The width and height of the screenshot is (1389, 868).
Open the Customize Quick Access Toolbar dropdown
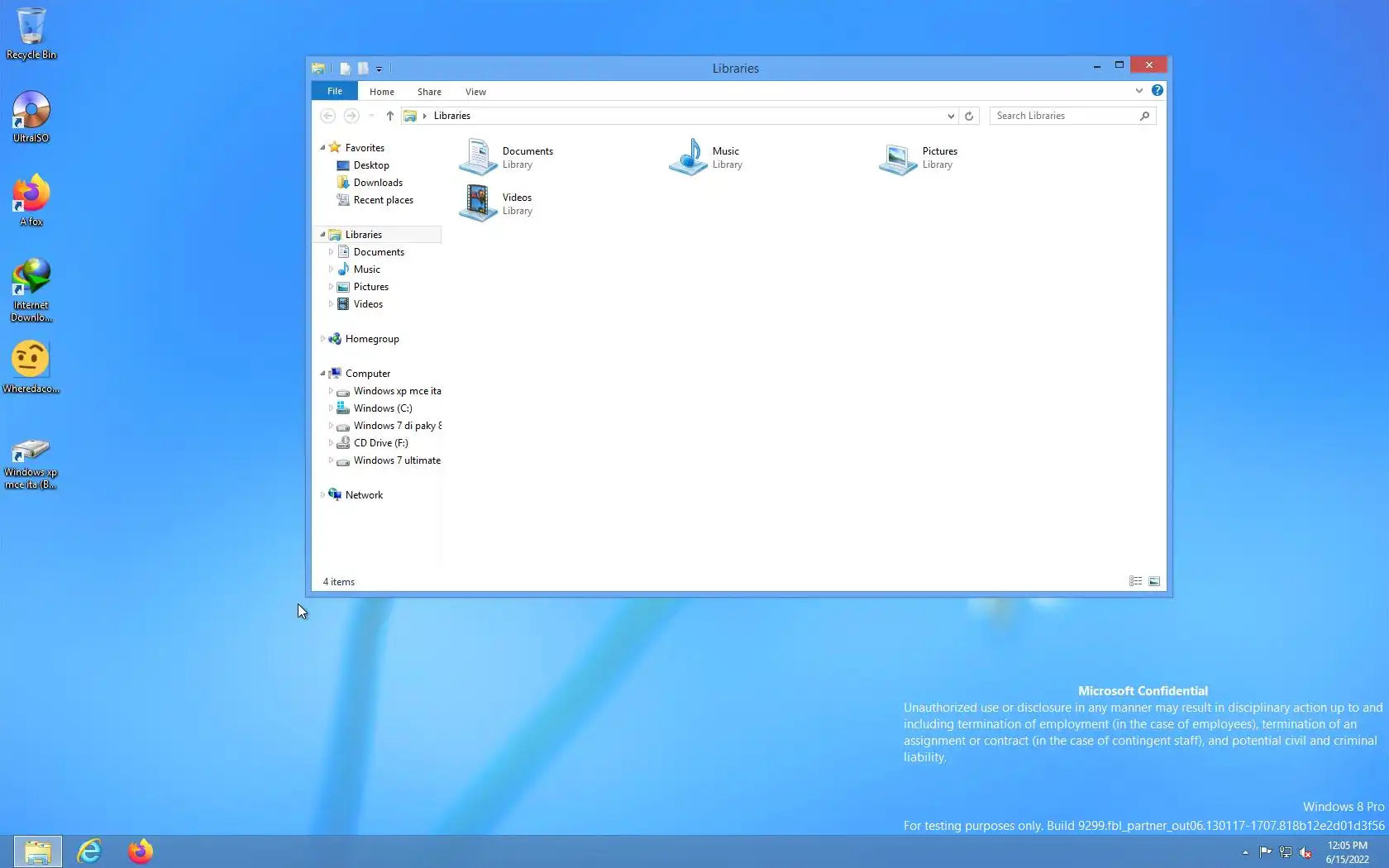379,69
